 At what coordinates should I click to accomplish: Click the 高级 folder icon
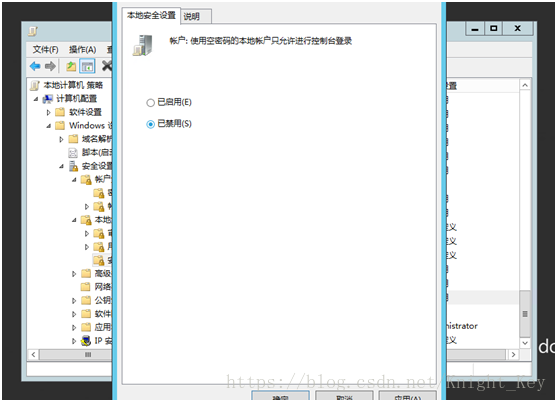coord(86,273)
